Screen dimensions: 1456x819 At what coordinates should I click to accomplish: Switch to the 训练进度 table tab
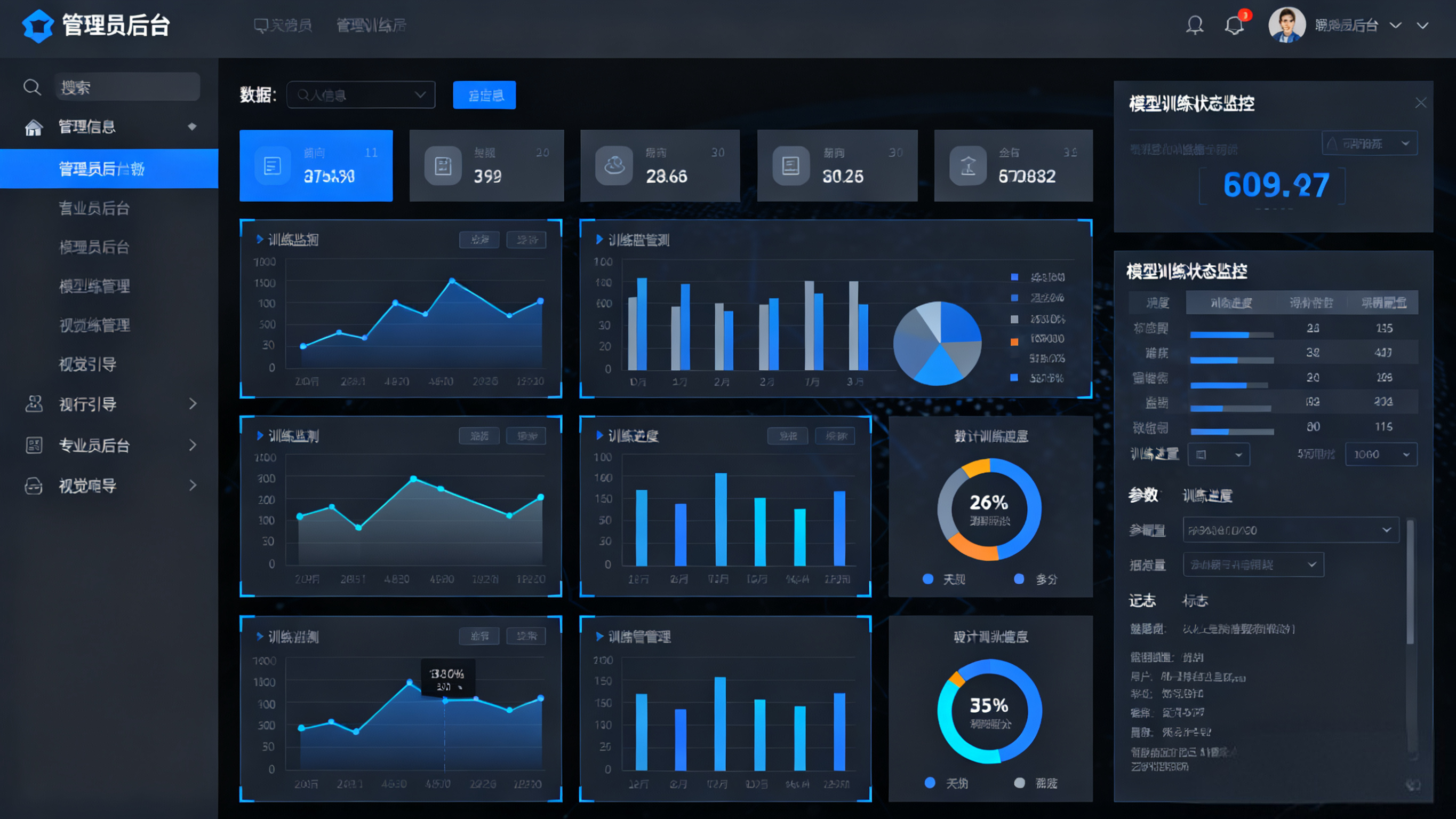coord(1230,303)
